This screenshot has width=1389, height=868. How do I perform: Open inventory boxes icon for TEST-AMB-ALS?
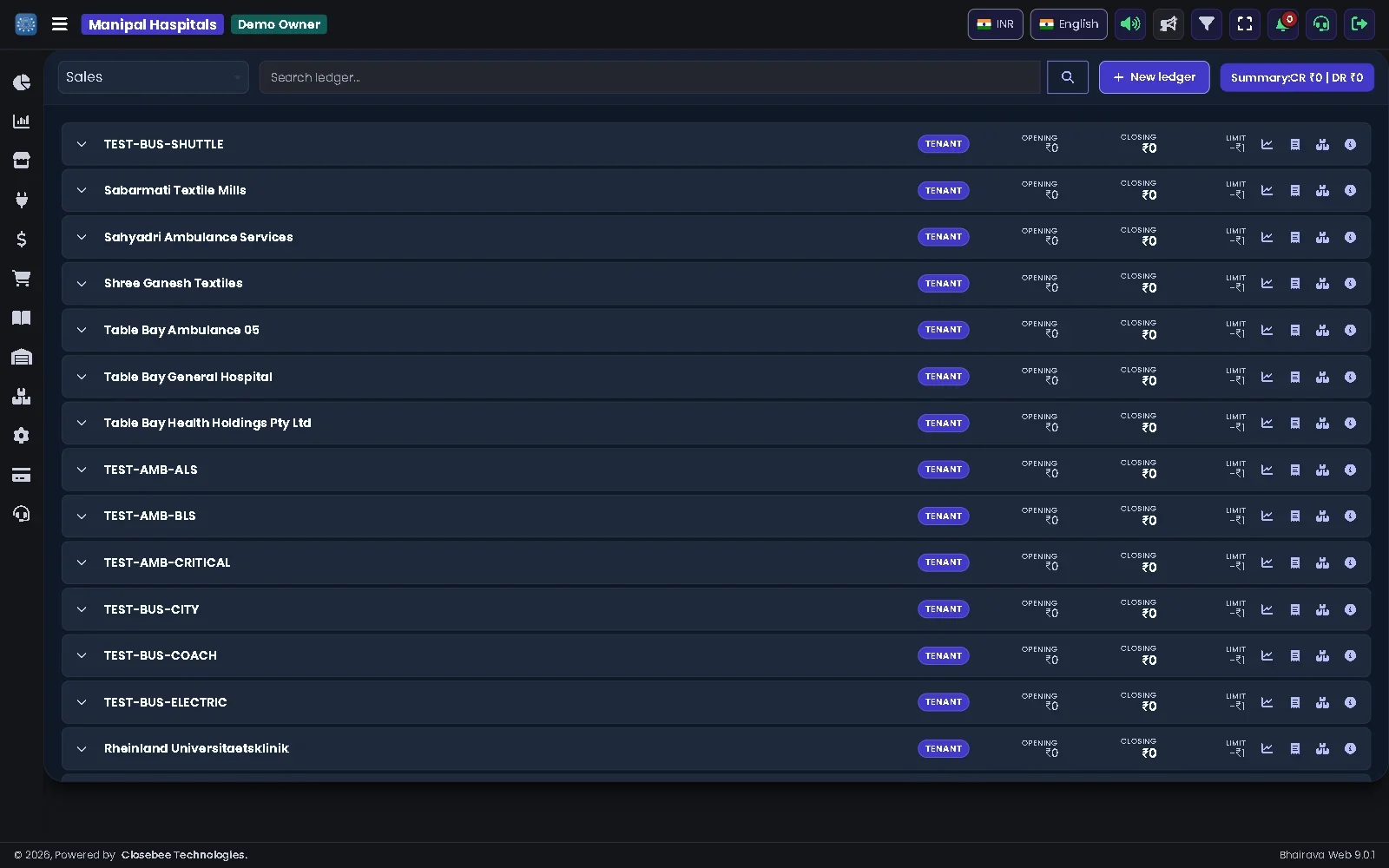(1322, 470)
